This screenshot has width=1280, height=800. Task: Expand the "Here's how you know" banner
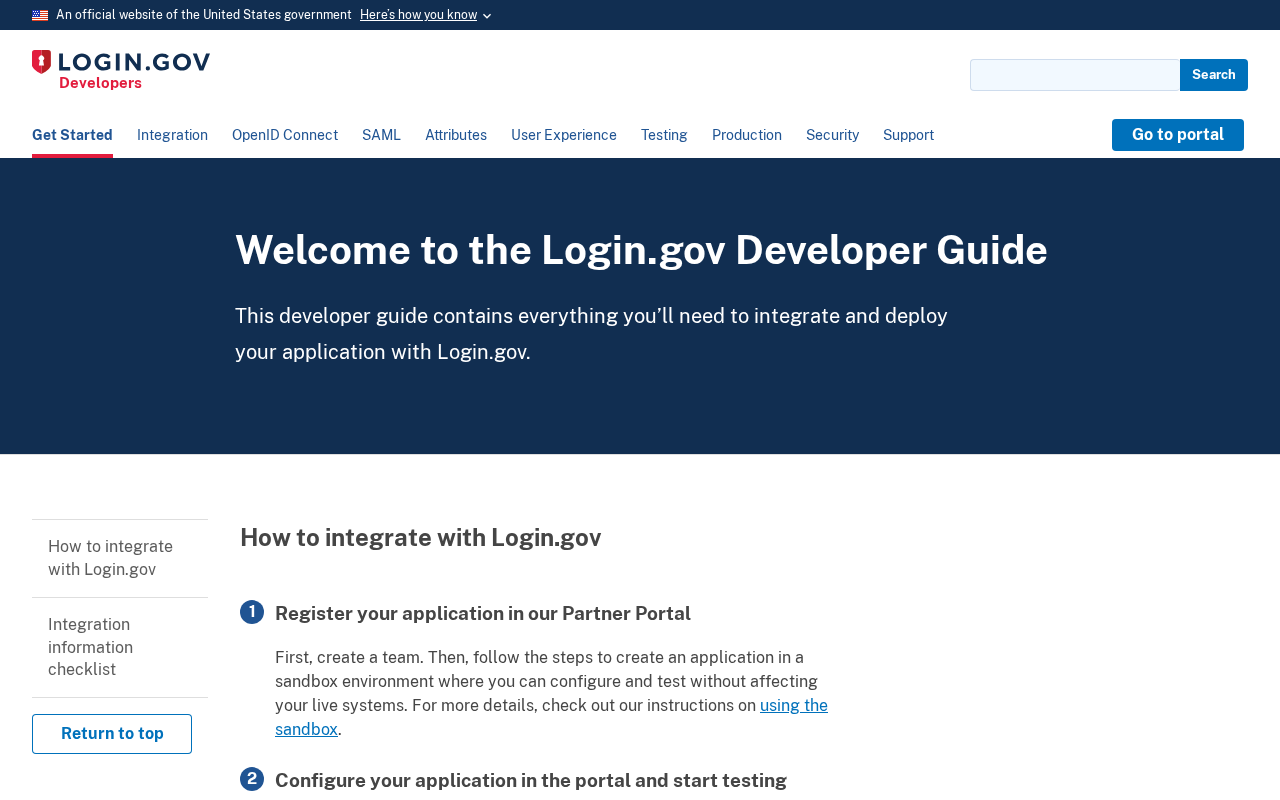pyautogui.click(x=418, y=15)
